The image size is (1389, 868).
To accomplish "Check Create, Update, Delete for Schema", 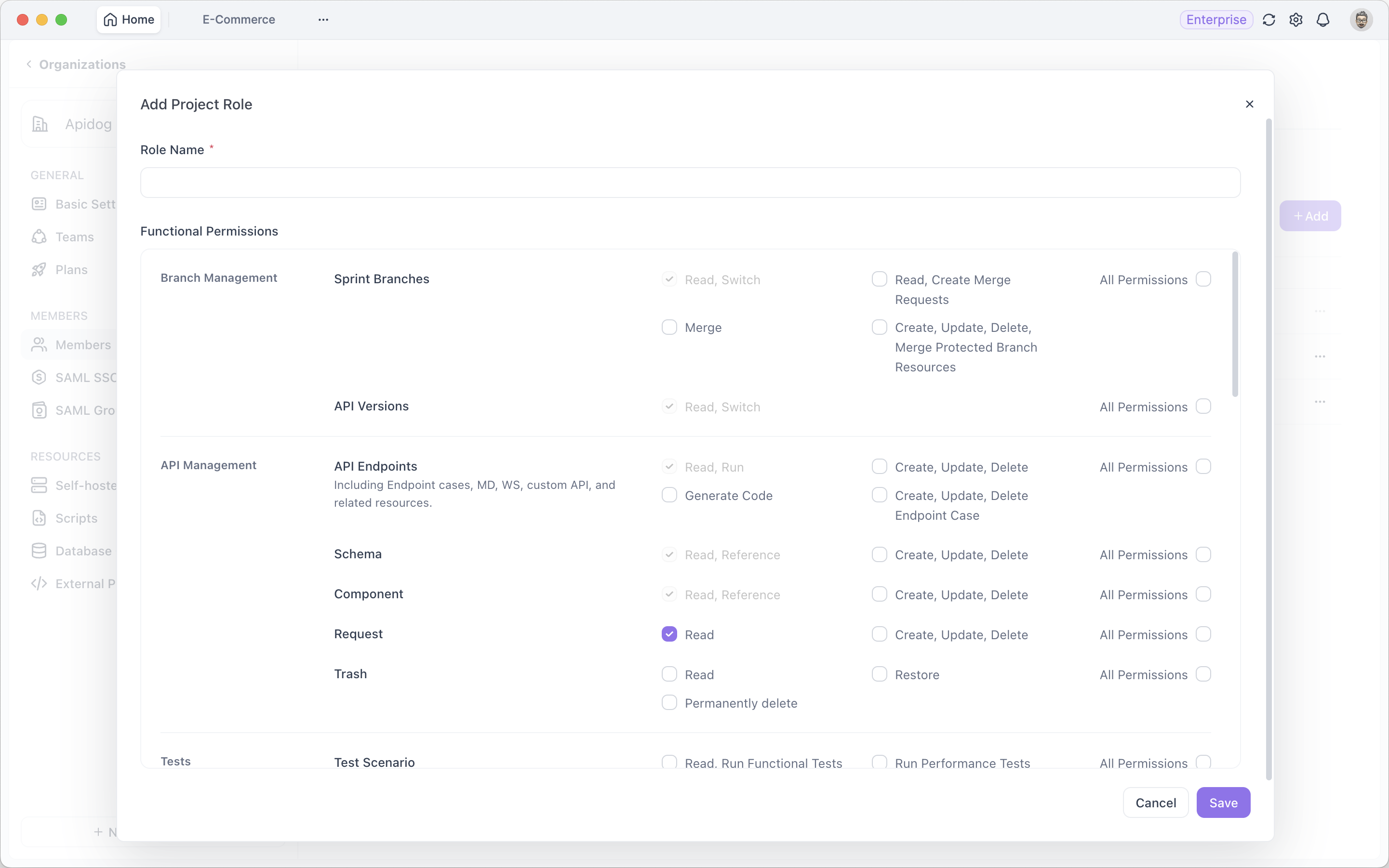I will tap(879, 554).
